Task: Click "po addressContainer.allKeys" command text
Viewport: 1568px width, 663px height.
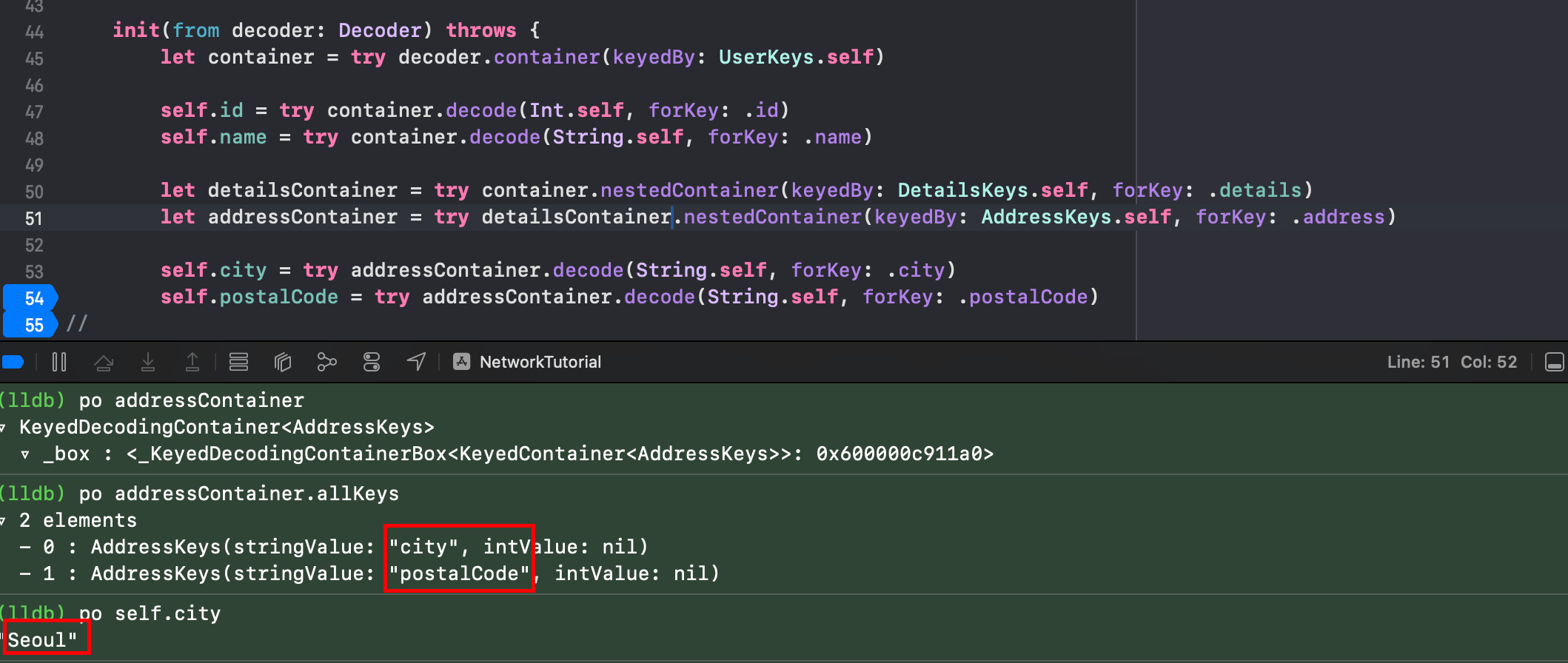Action: [x=239, y=494]
